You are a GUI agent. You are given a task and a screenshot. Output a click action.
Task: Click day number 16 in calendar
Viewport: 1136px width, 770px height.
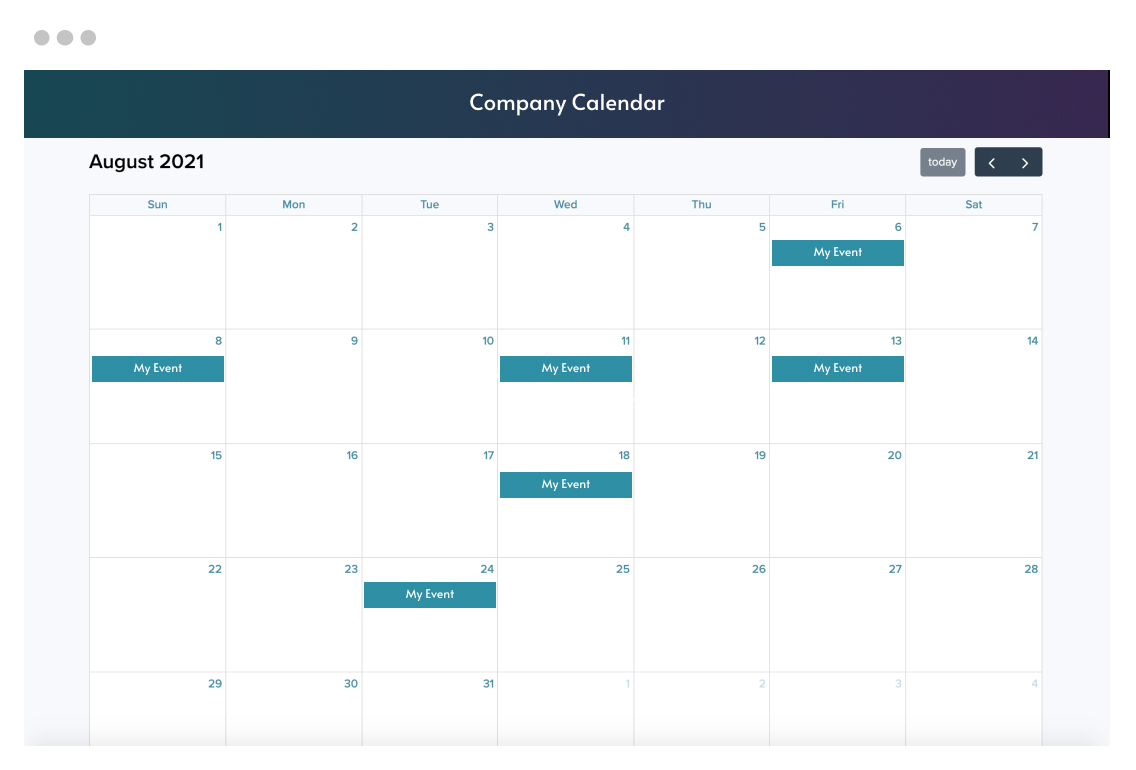pos(352,456)
